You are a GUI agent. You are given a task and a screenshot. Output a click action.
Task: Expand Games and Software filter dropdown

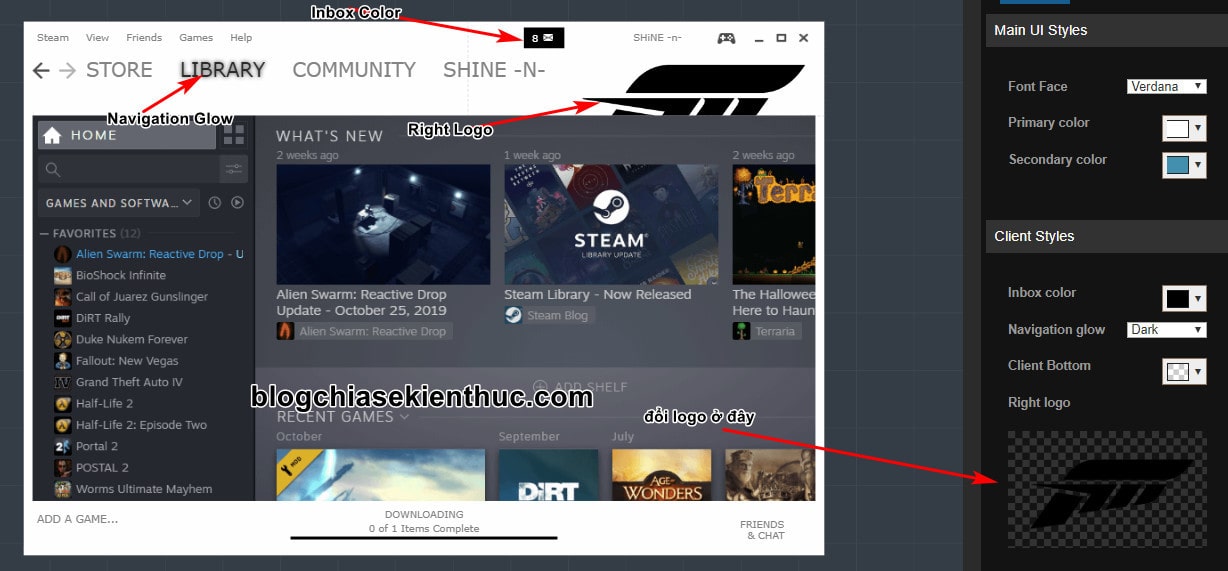coord(119,203)
